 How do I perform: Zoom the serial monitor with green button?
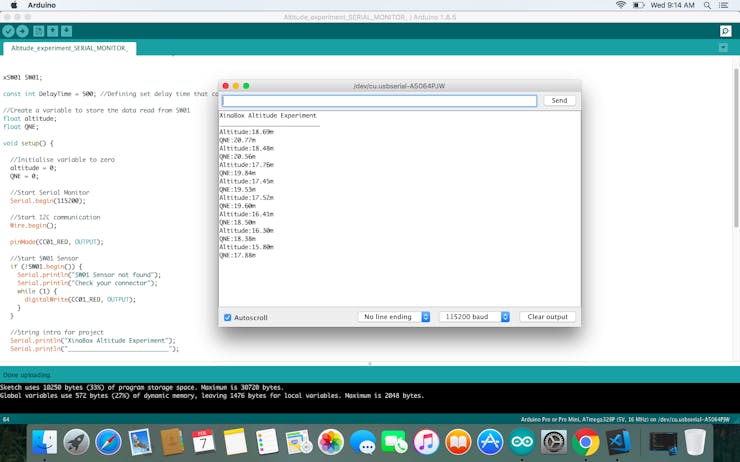point(246,86)
